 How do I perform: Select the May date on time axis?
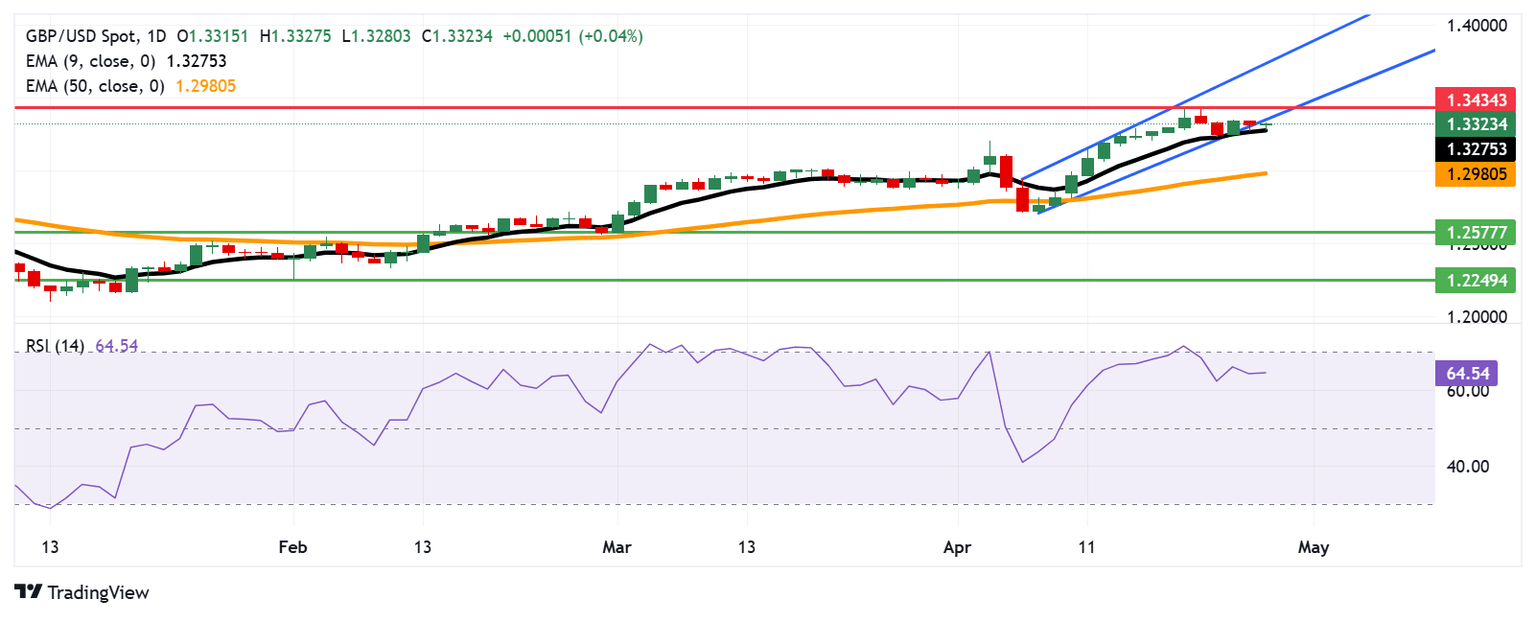coord(1312,548)
